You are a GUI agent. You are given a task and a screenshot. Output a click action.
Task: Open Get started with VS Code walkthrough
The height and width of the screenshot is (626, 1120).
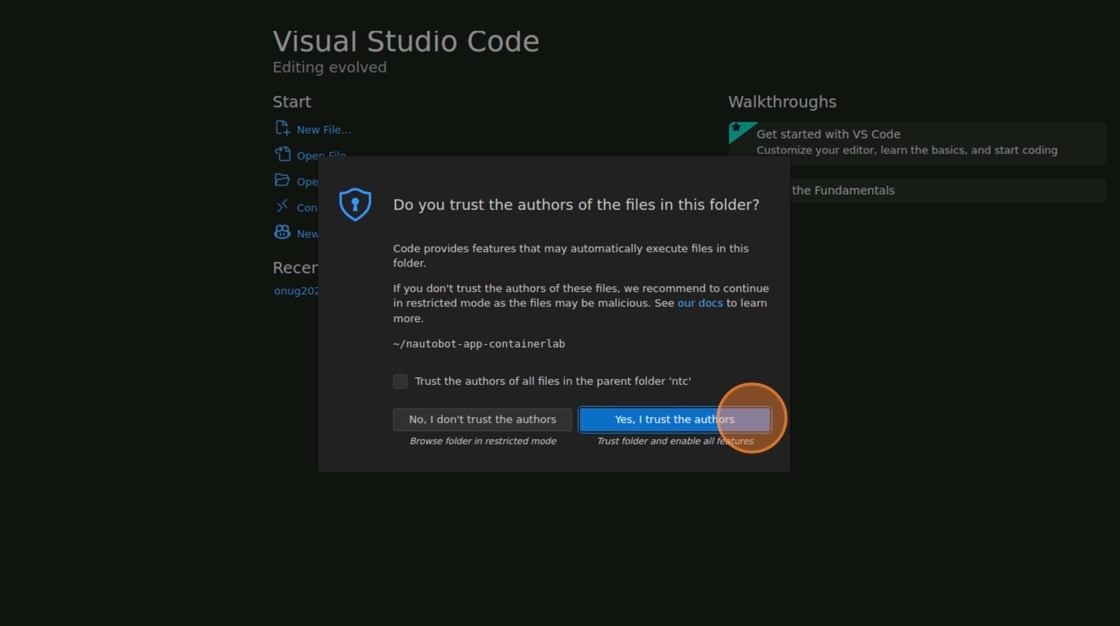917,142
